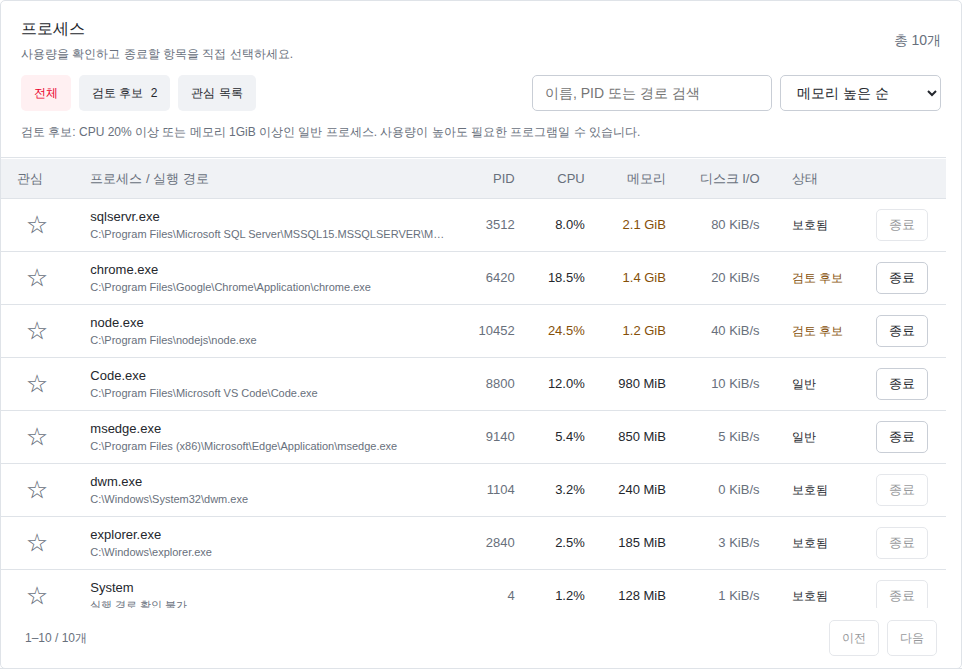Select the chrome.exe process name
Viewport: 962px width, 669px height.
124,269
